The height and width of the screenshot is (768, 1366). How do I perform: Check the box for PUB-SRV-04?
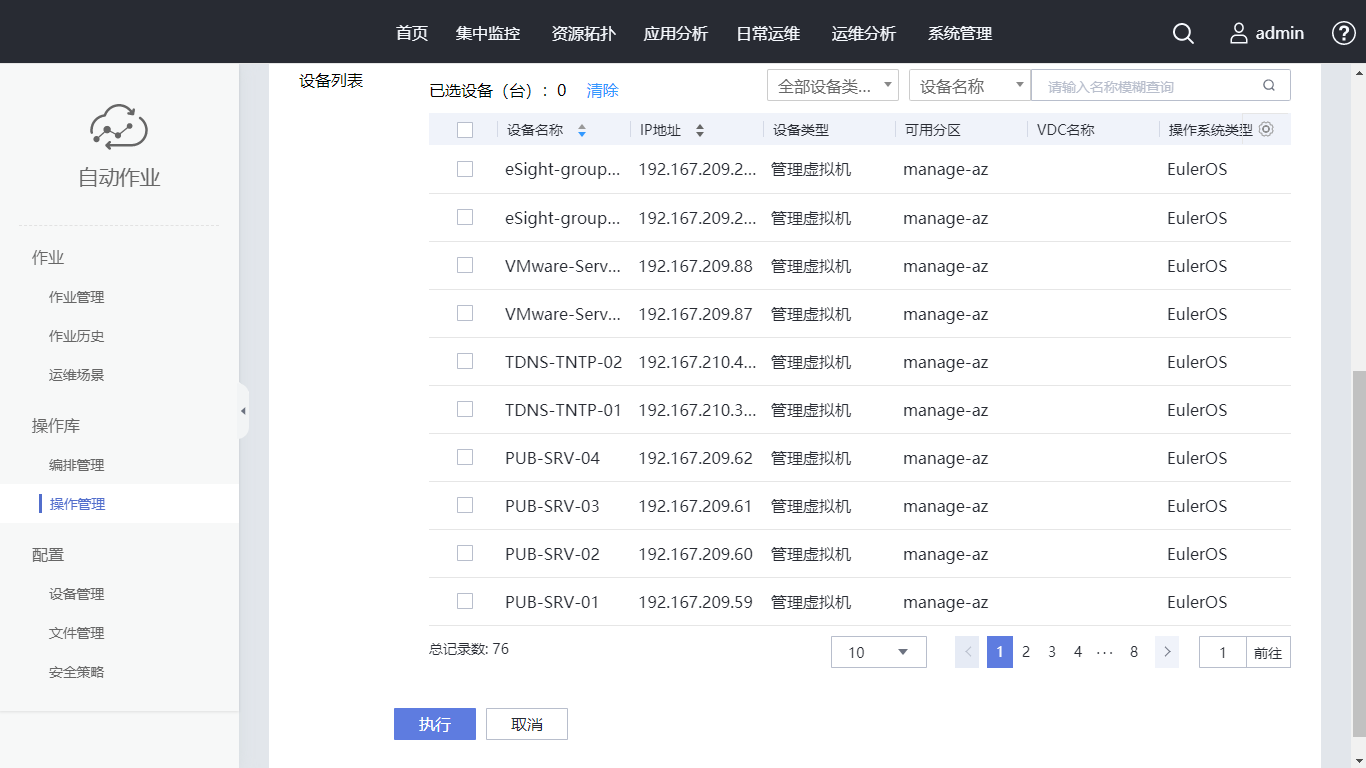point(465,458)
